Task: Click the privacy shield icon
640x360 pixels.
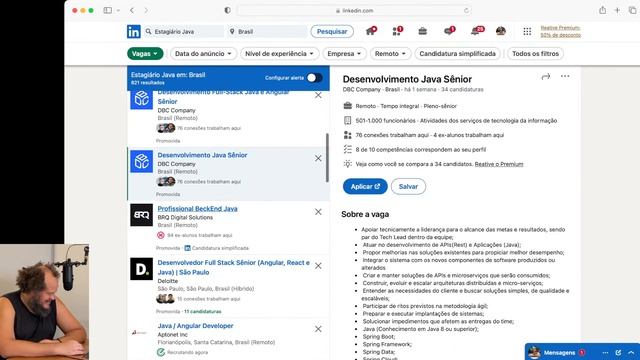Action: coord(227,10)
